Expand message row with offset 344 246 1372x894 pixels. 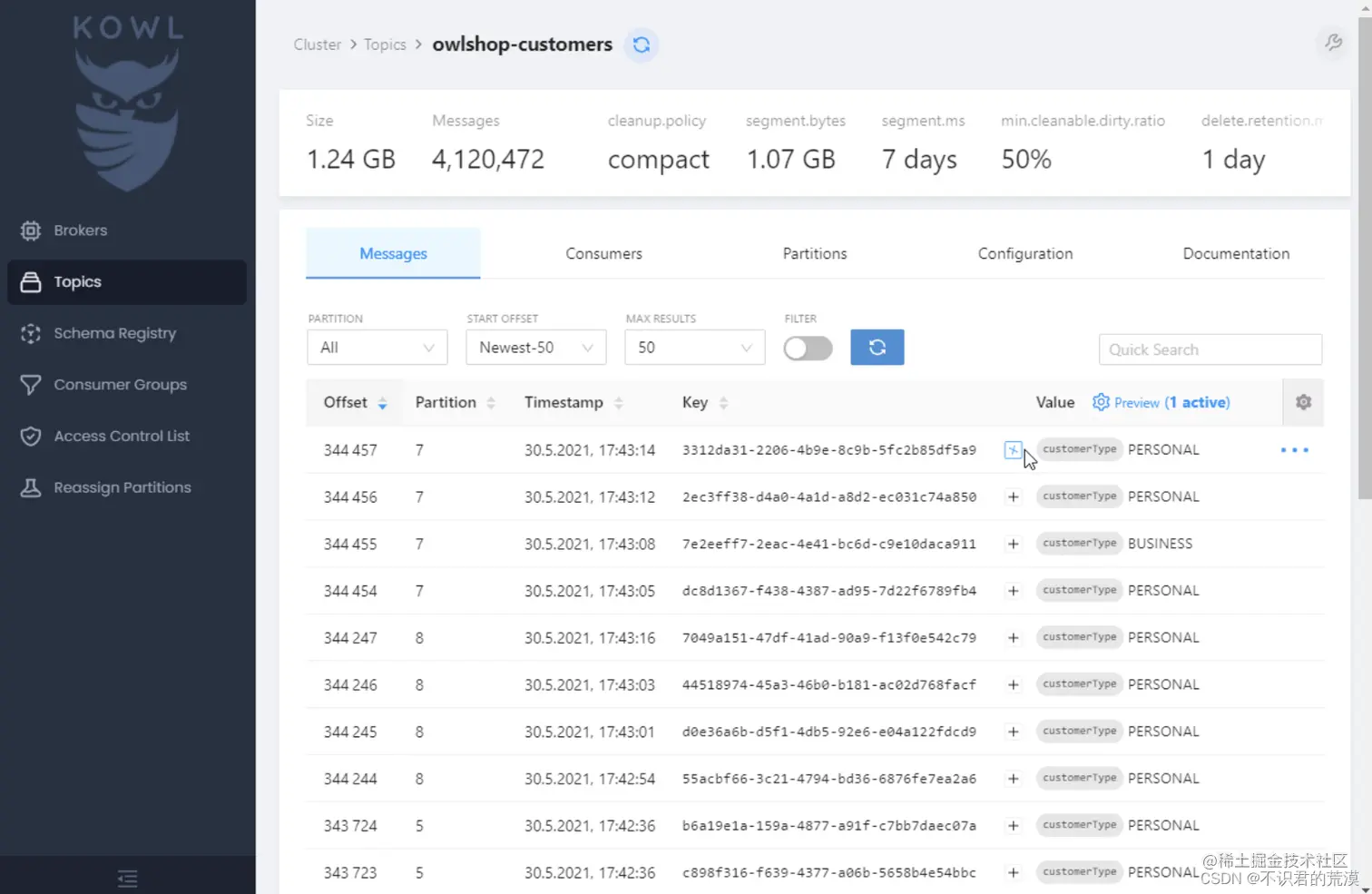pos(1014,685)
